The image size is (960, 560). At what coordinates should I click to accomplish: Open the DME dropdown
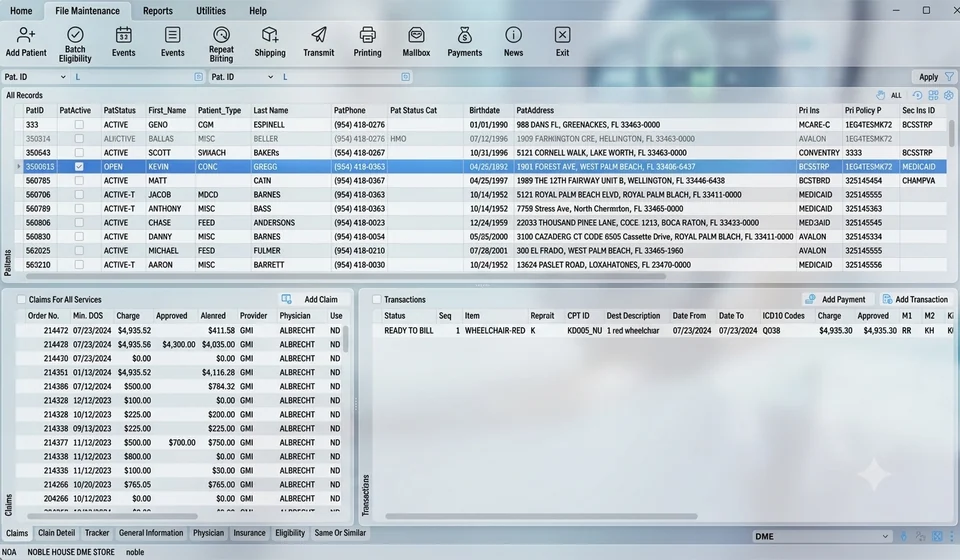coord(822,536)
